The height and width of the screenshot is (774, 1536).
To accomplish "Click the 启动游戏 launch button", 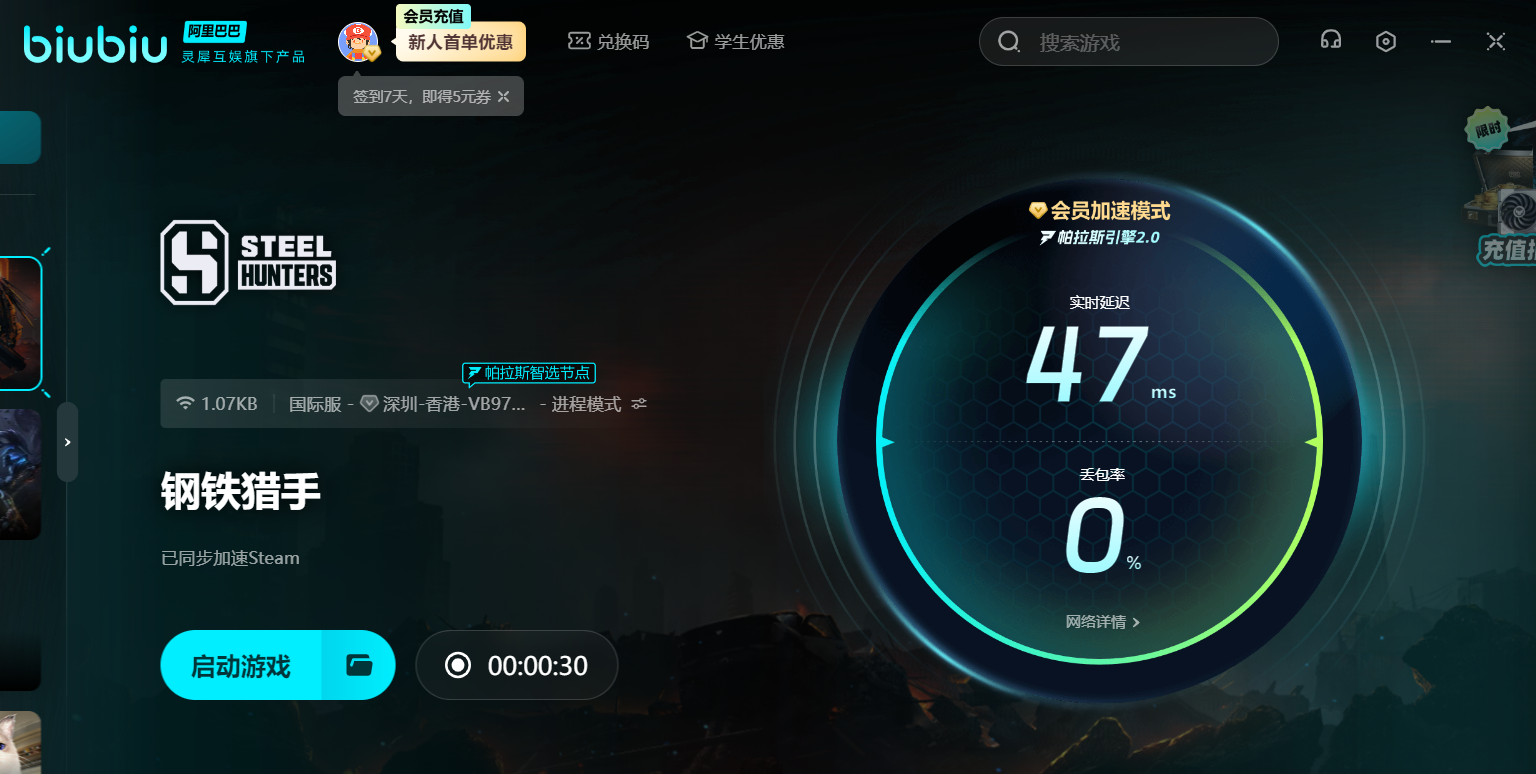I will coord(241,665).
